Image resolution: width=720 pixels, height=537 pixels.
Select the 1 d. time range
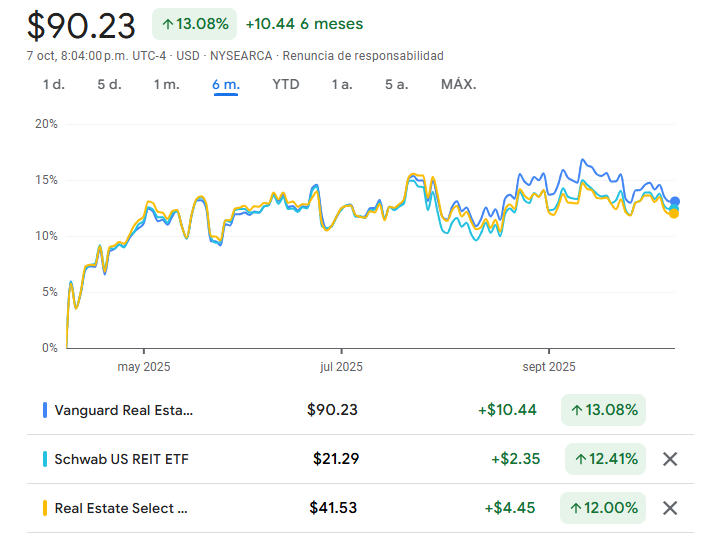click(53, 84)
